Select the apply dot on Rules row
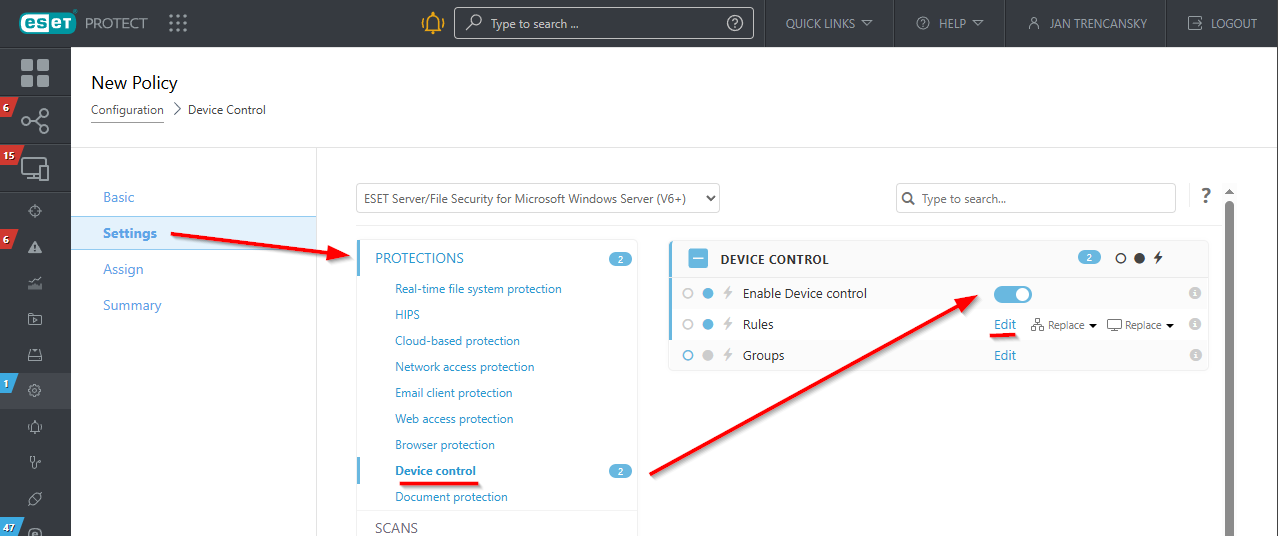The height and width of the screenshot is (536, 1278). click(x=708, y=325)
